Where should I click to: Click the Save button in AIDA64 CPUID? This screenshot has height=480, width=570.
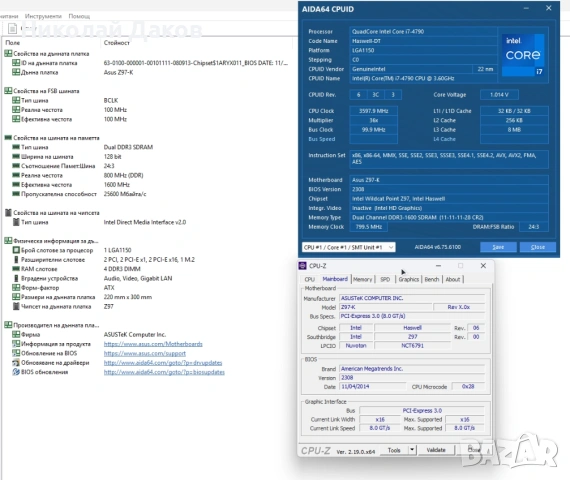pos(498,247)
